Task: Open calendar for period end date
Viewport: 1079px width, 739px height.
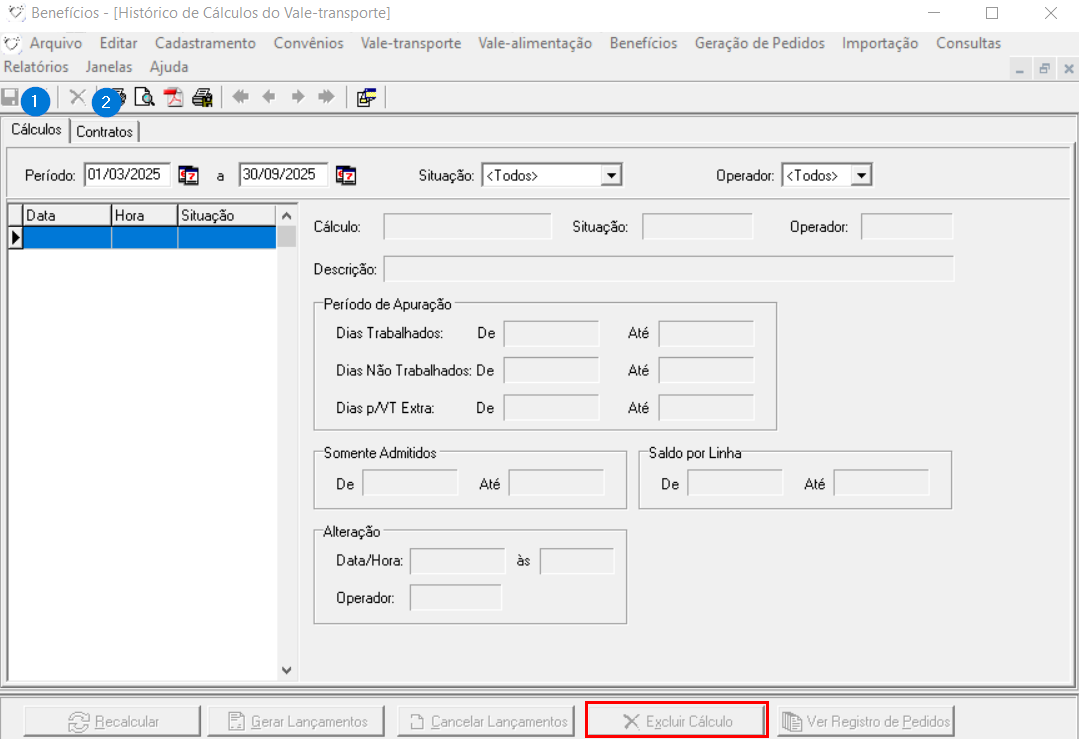Action: coord(346,175)
